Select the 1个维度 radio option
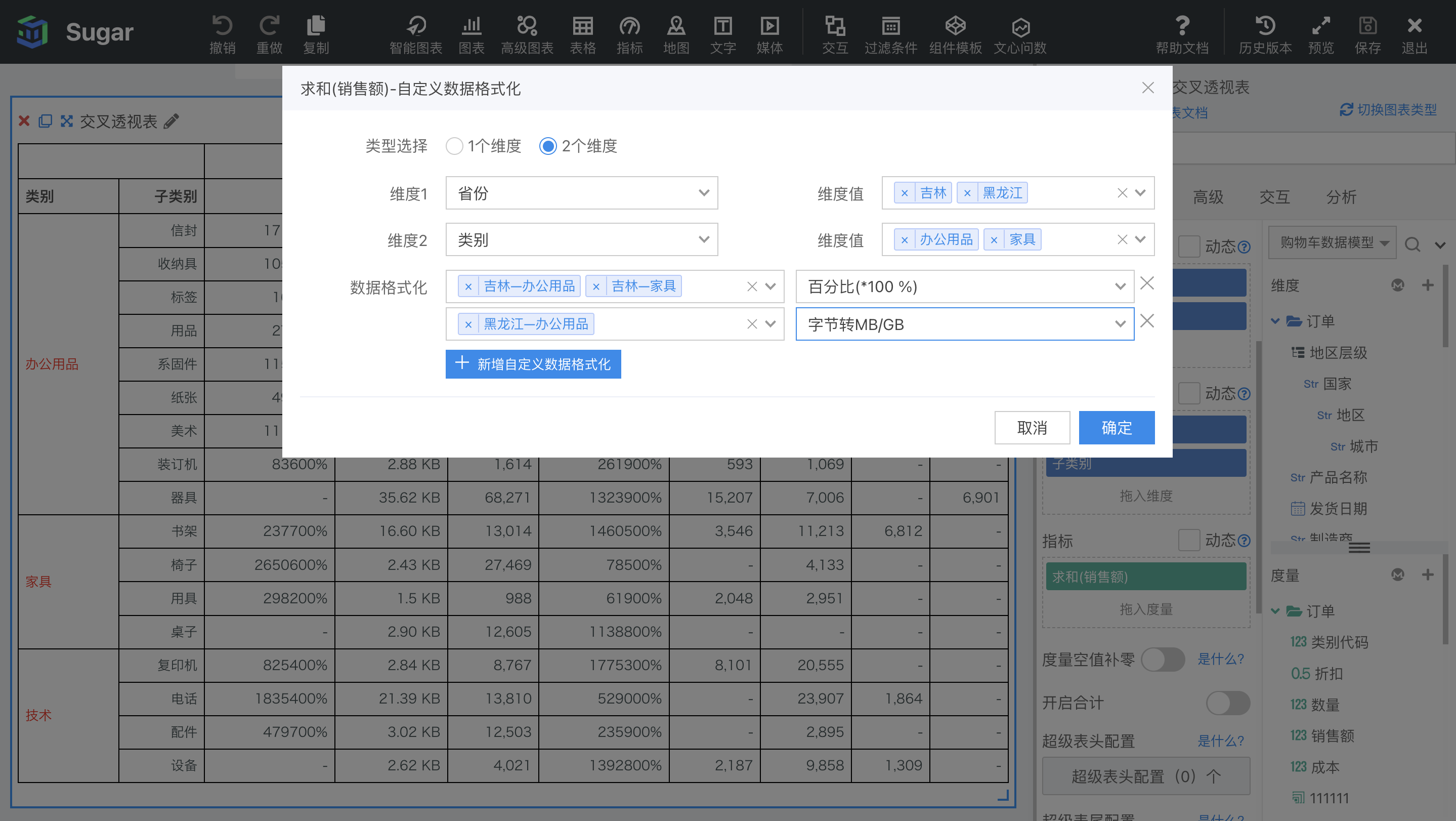The width and height of the screenshot is (1456, 821). pos(454,146)
